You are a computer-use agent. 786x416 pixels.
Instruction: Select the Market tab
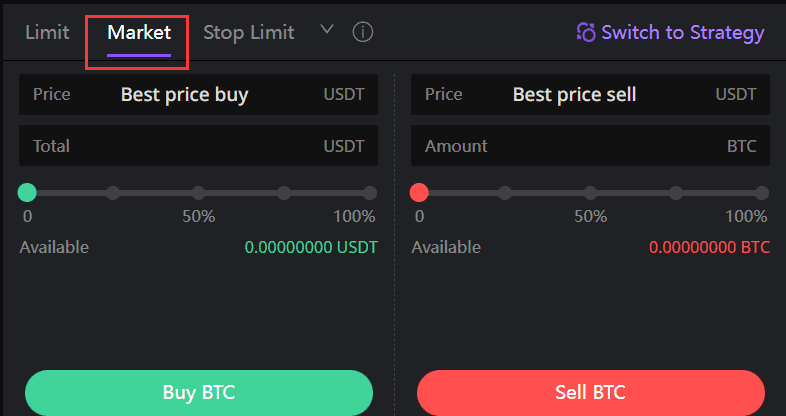pos(139,33)
